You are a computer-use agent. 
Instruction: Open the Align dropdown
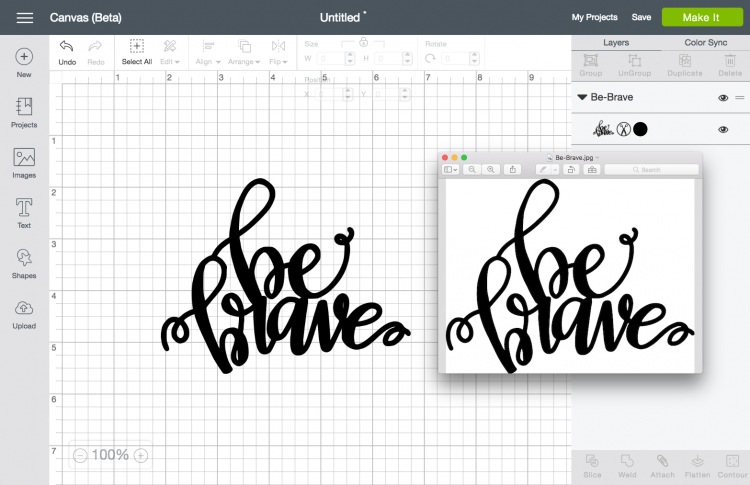pos(208,53)
